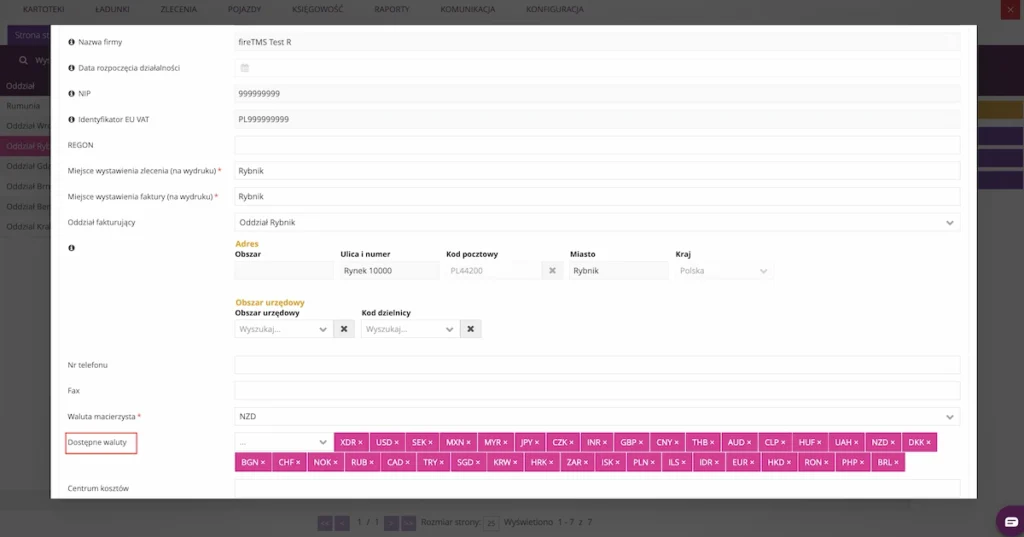Remove XDR currency tag

tap(360, 443)
